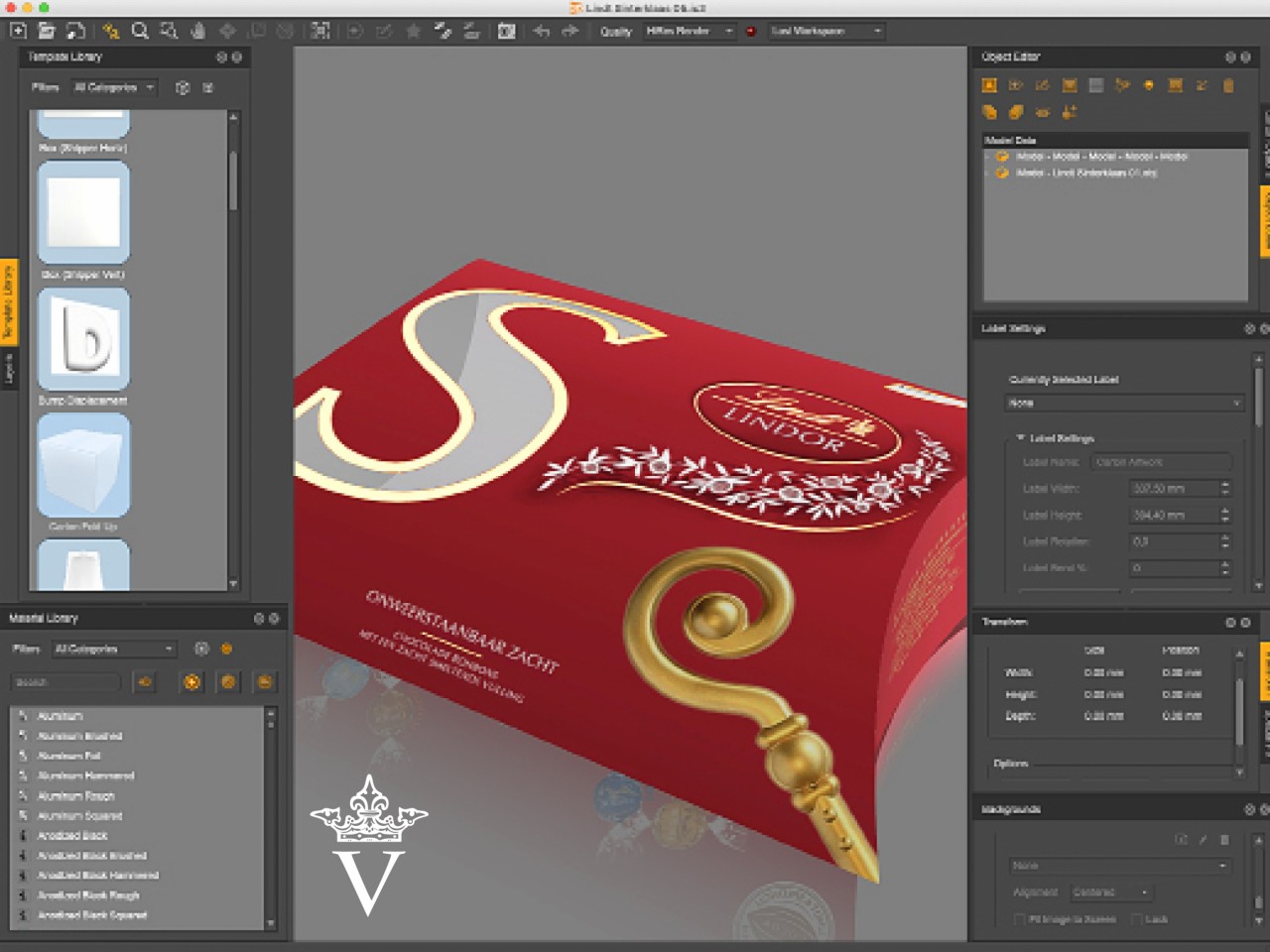Select the magnifier Zoom tool
Screen dimensions: 1270x952
(140, 31)
